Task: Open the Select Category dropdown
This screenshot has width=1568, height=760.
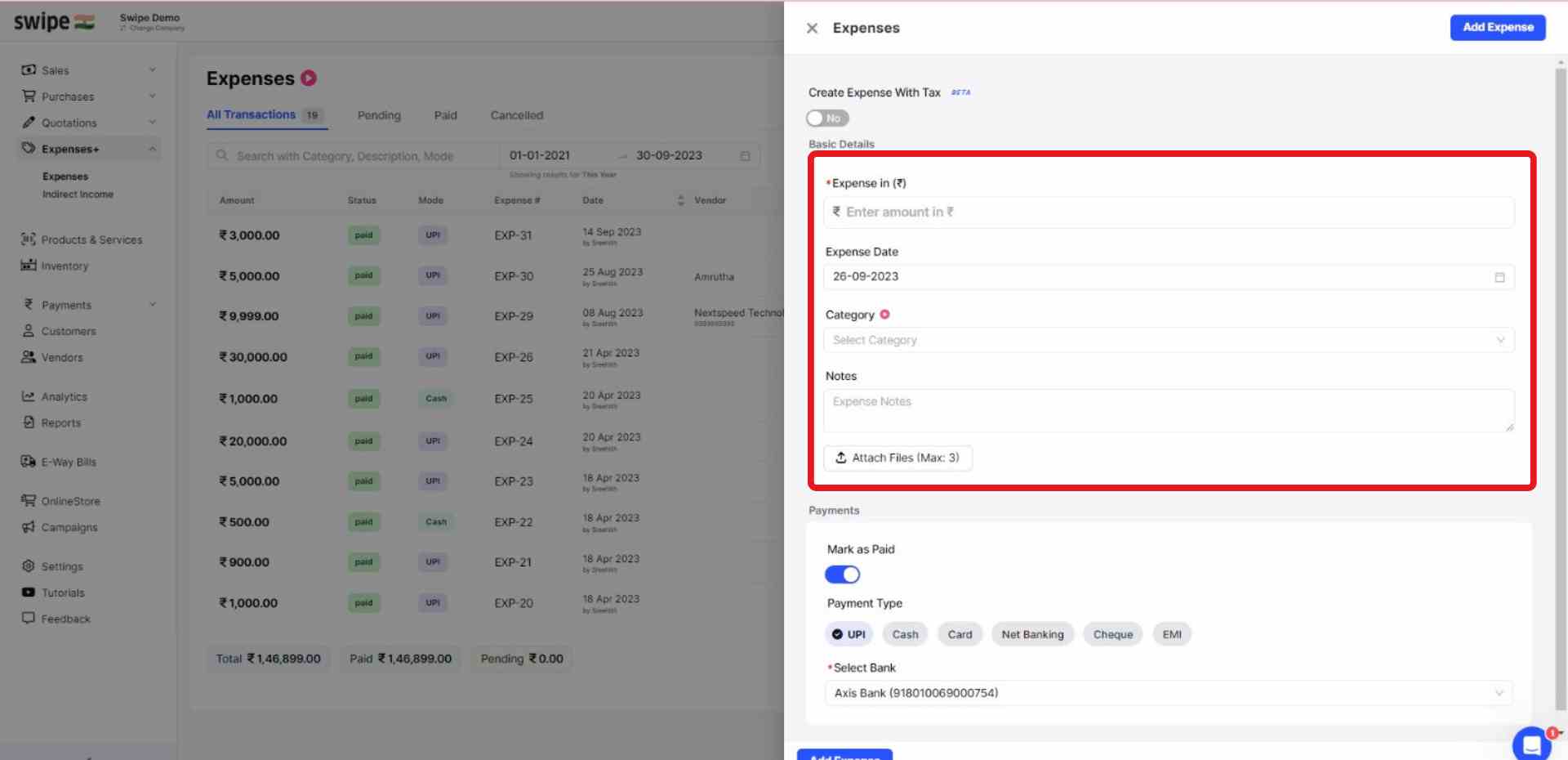Action: point(1169,340)
